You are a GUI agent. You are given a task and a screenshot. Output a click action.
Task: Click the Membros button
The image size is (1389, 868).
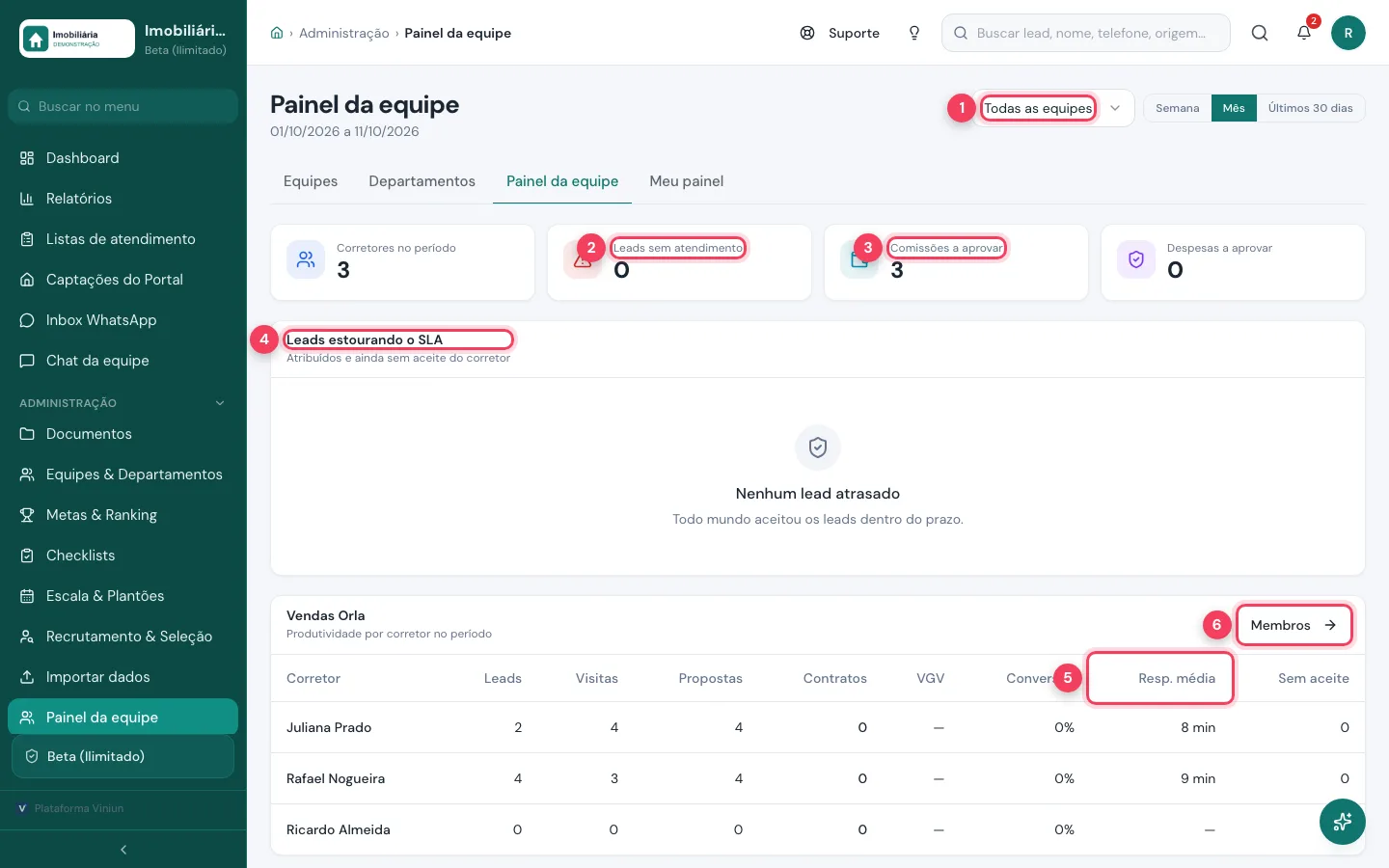(x=1294, y=625)
